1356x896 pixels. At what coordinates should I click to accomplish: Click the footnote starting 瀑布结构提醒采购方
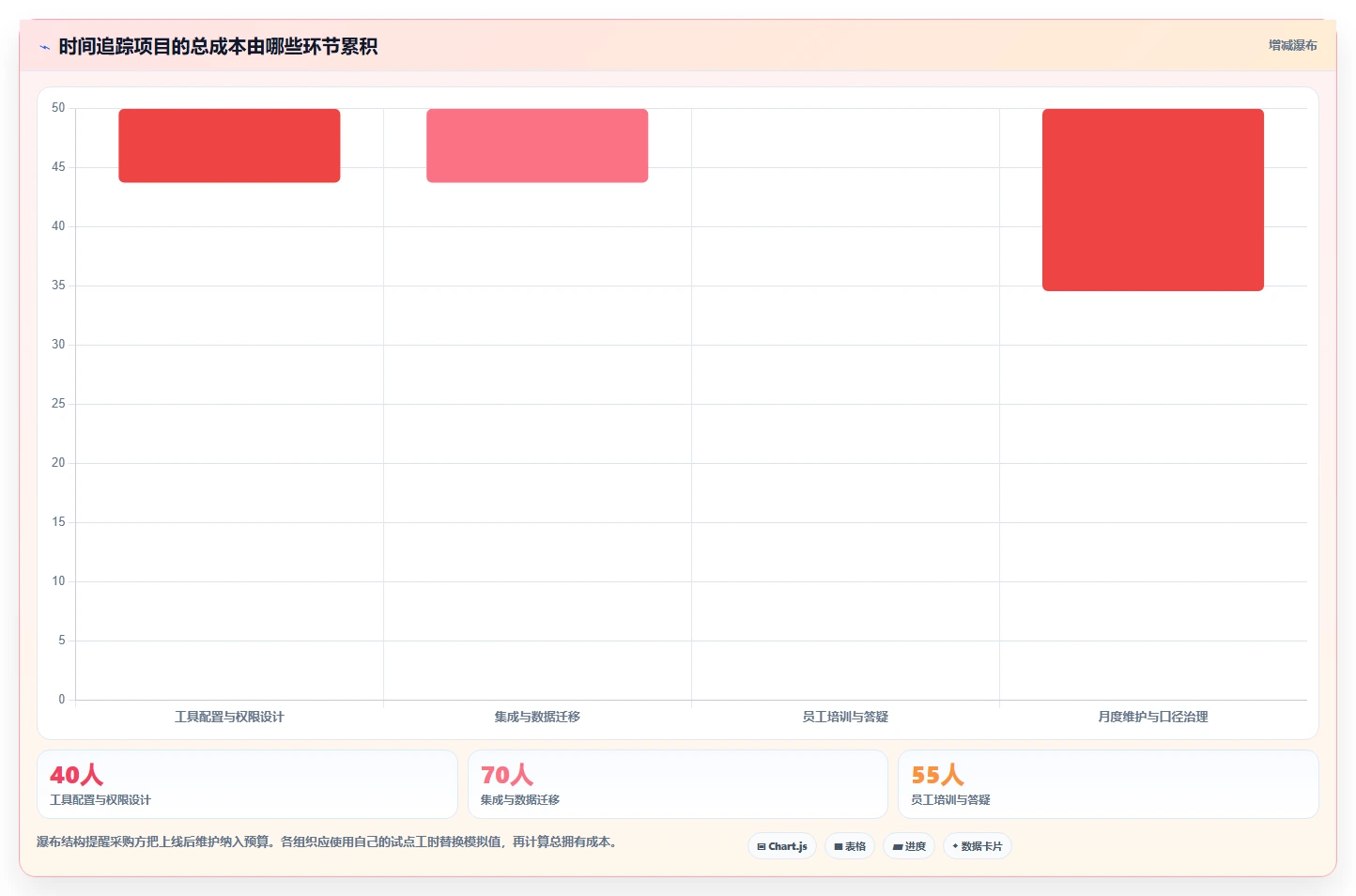tap(329, 842)
